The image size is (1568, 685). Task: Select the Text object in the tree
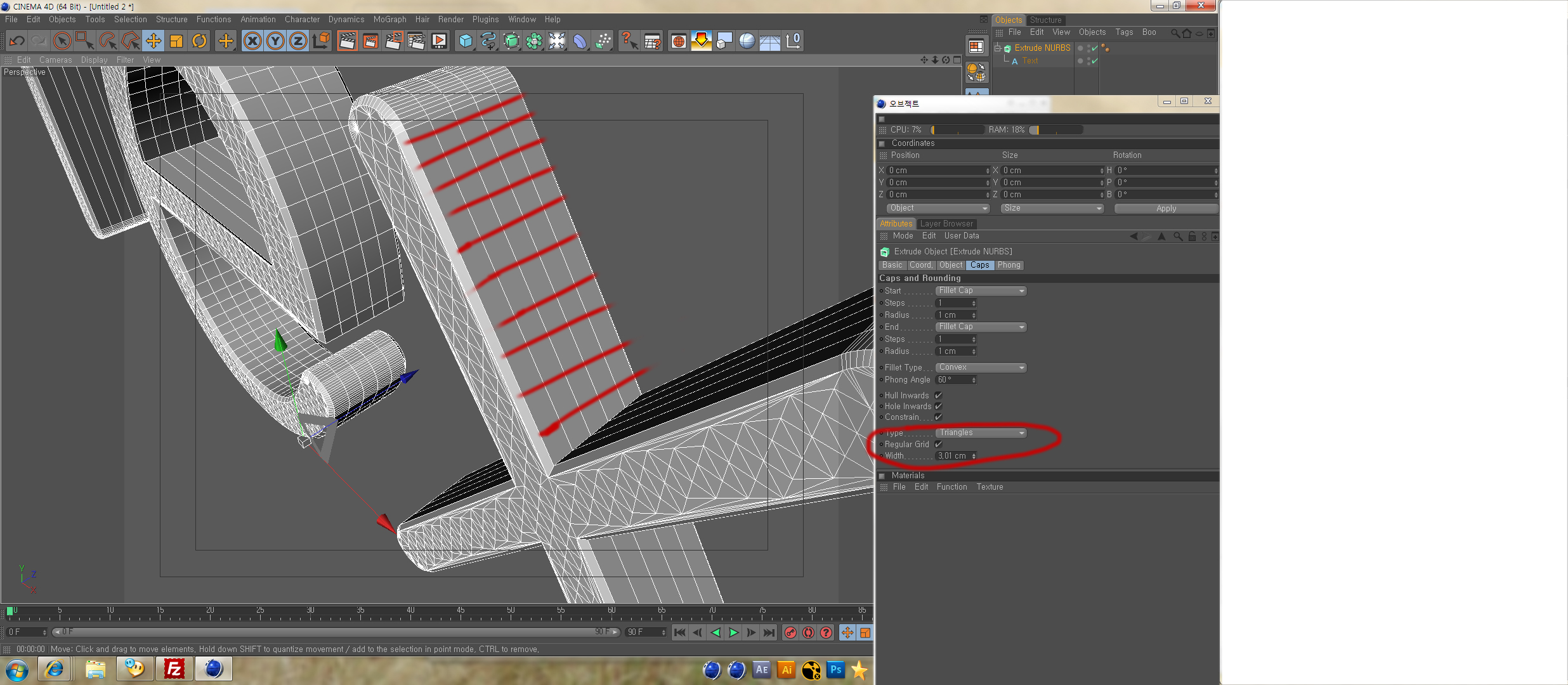tap(1030, 61)
